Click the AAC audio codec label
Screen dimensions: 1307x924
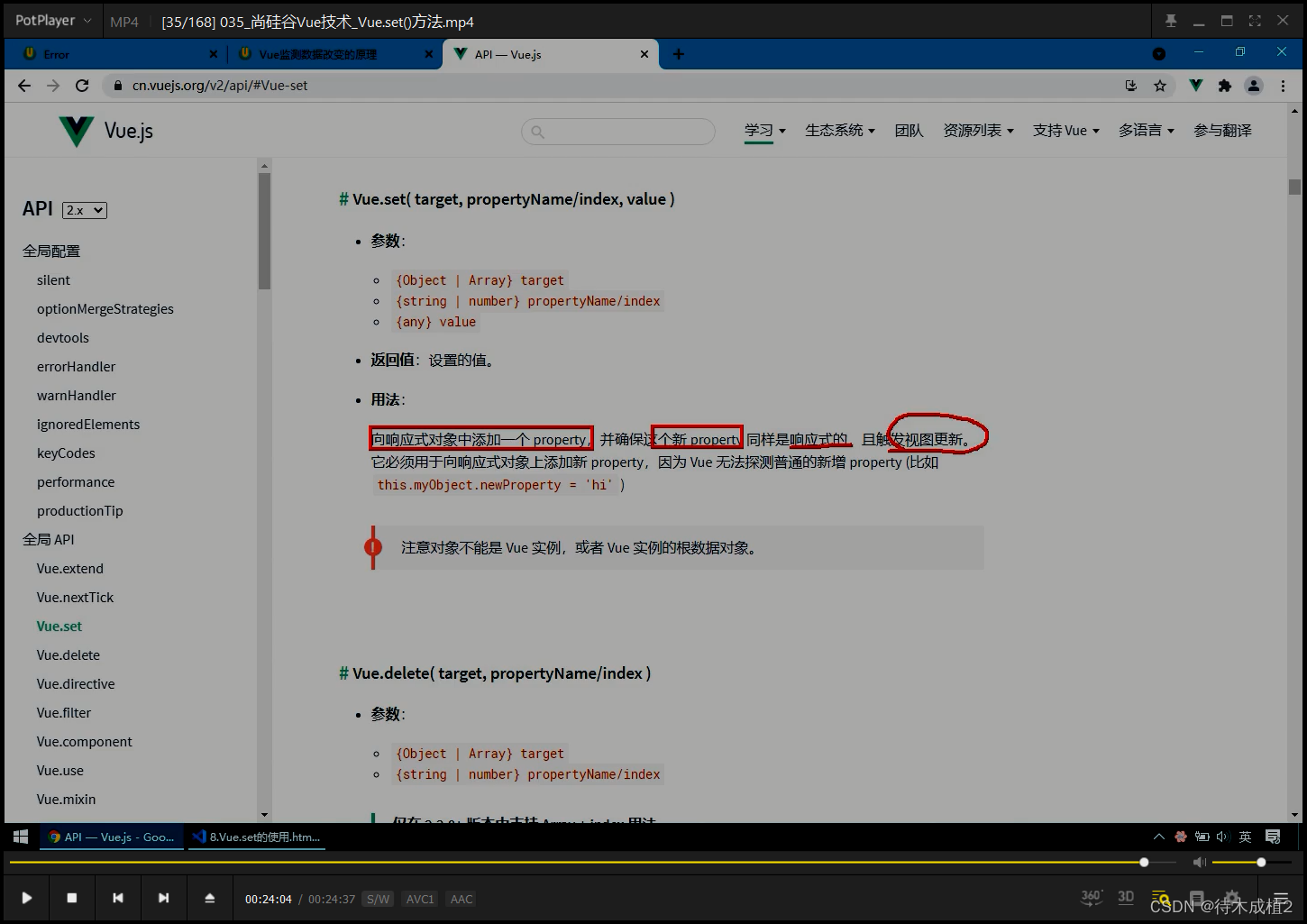coord(462,899)
